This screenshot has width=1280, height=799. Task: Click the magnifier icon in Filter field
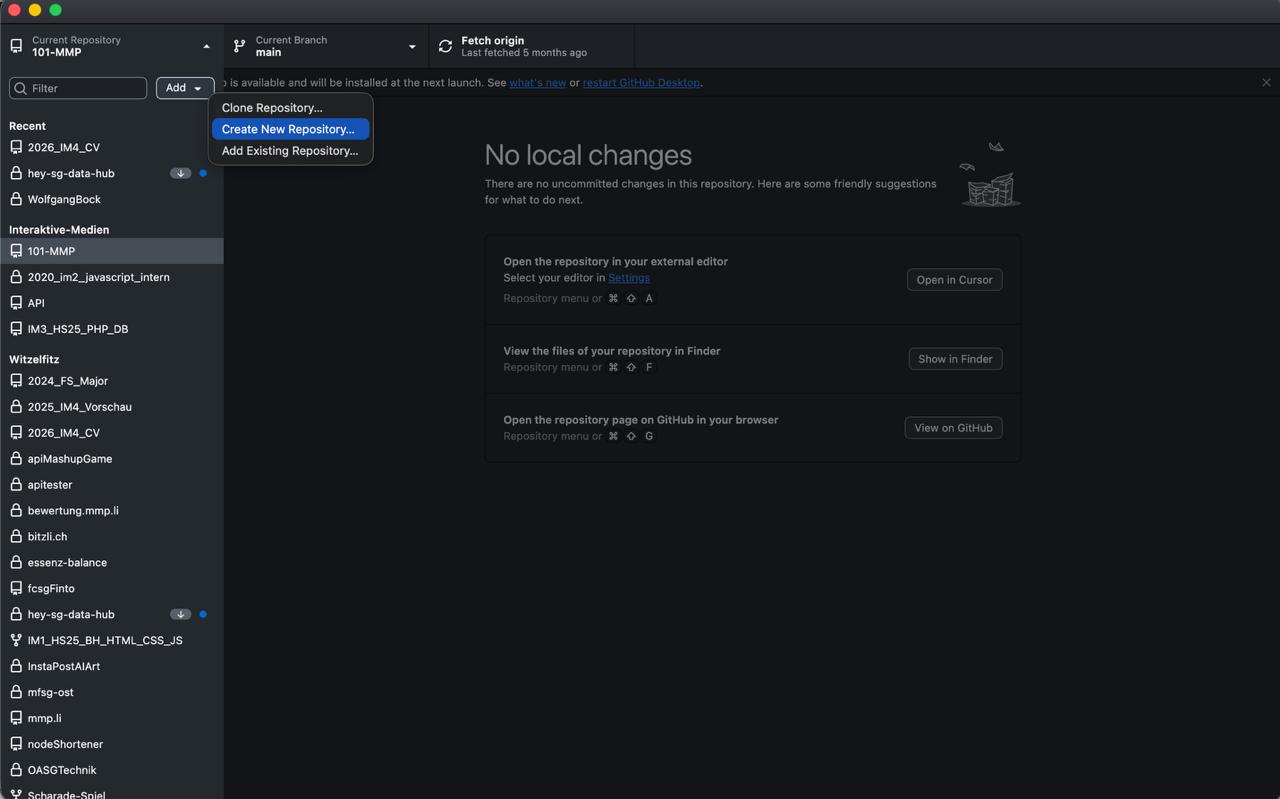point(21,88)
